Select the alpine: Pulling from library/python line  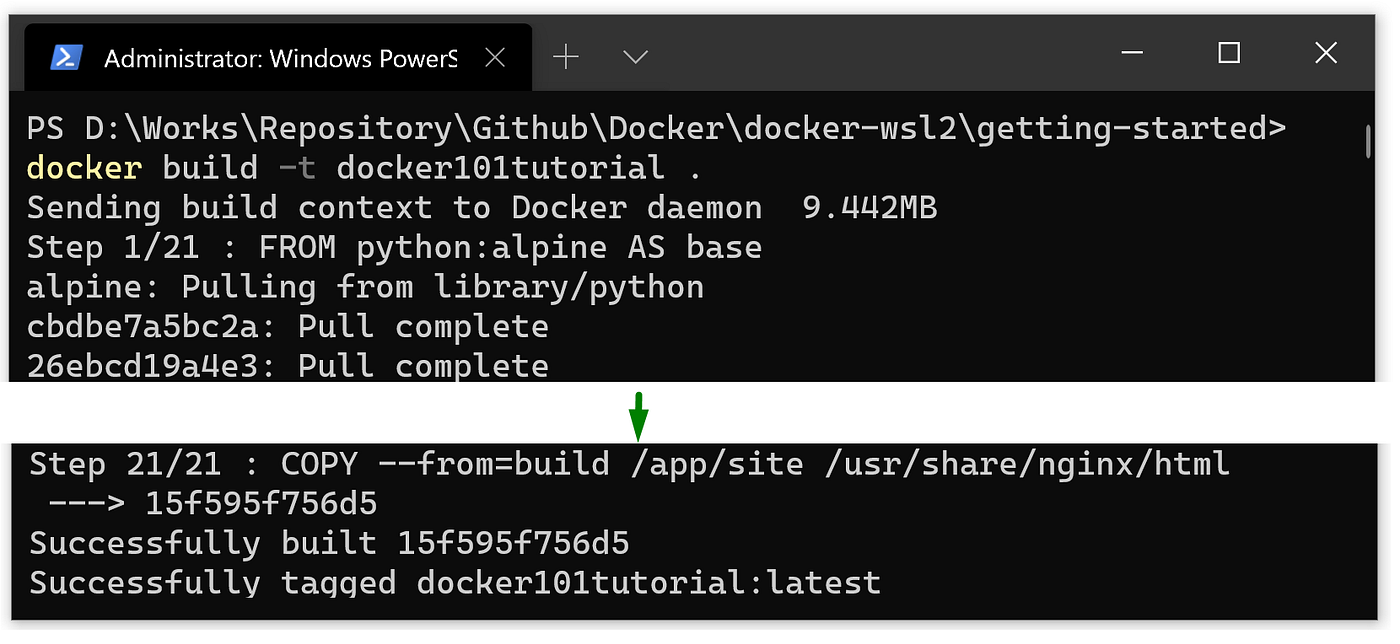click(x=365, y=287)
